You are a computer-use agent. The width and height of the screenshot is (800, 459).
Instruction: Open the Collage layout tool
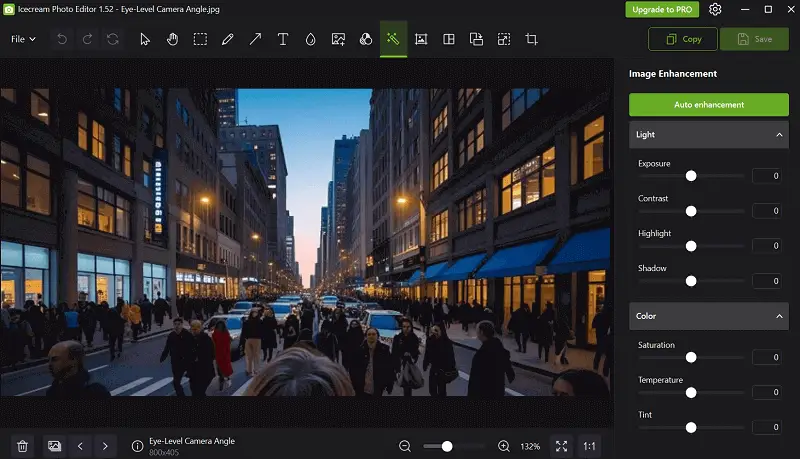[x=448, y=39]
